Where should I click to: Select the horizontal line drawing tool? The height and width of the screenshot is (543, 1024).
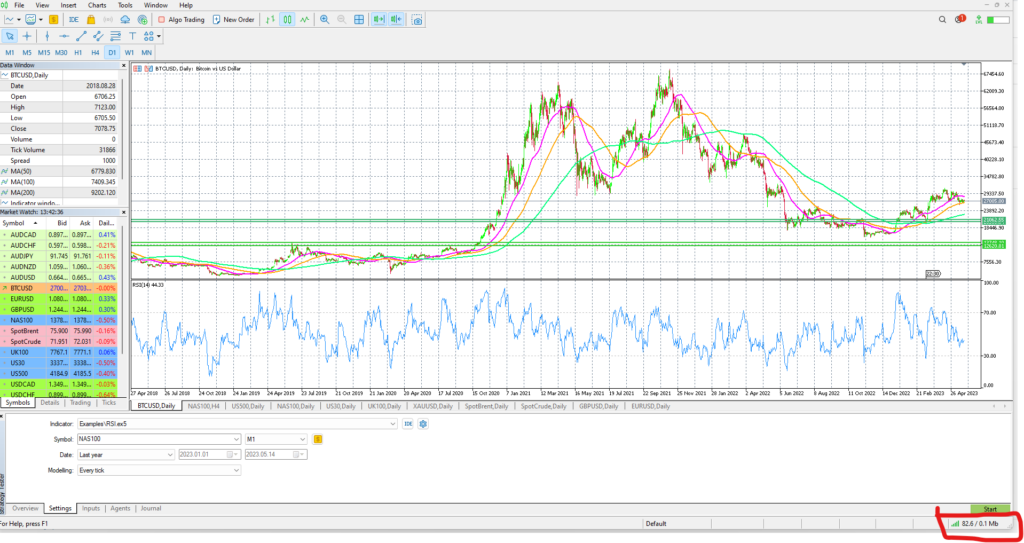[x=64, y=36]
